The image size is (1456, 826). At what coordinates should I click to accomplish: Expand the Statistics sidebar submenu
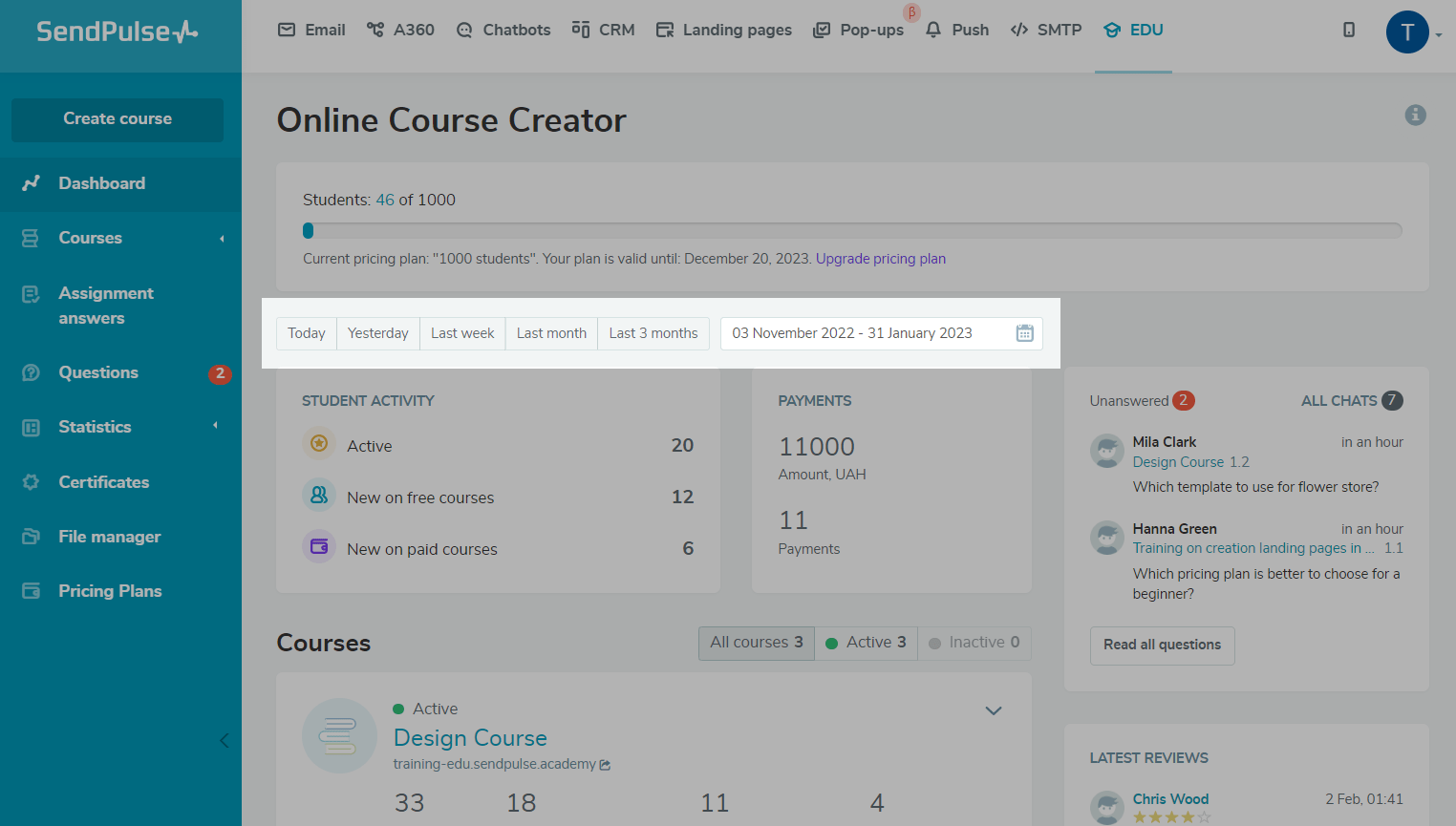[216, 426]
